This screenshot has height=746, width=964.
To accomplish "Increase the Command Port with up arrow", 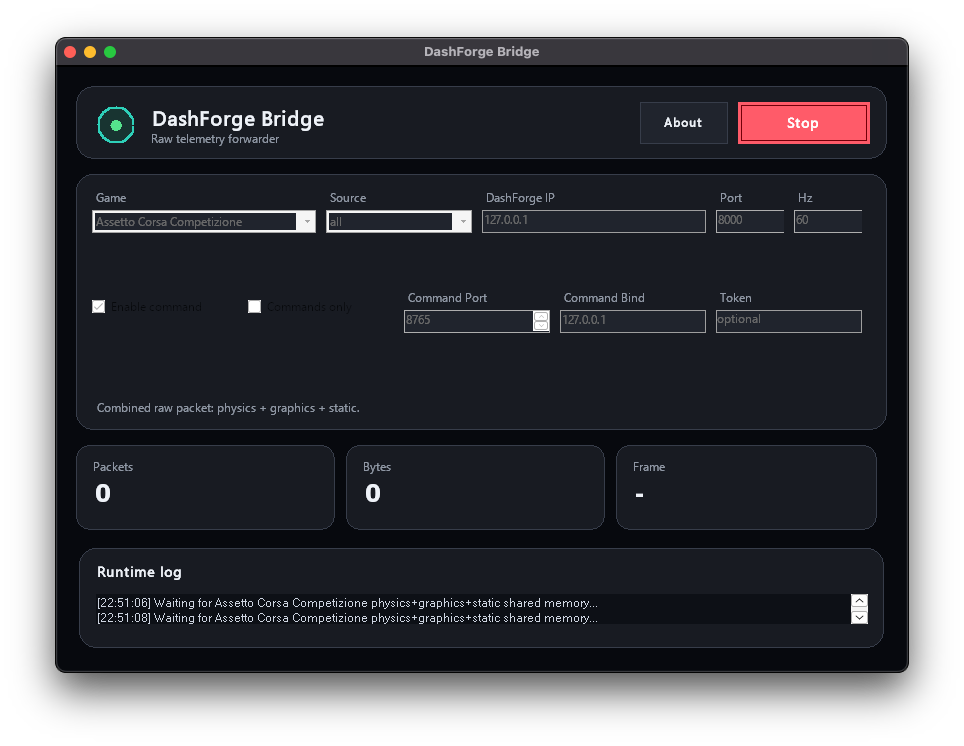I will coord(541,316).
